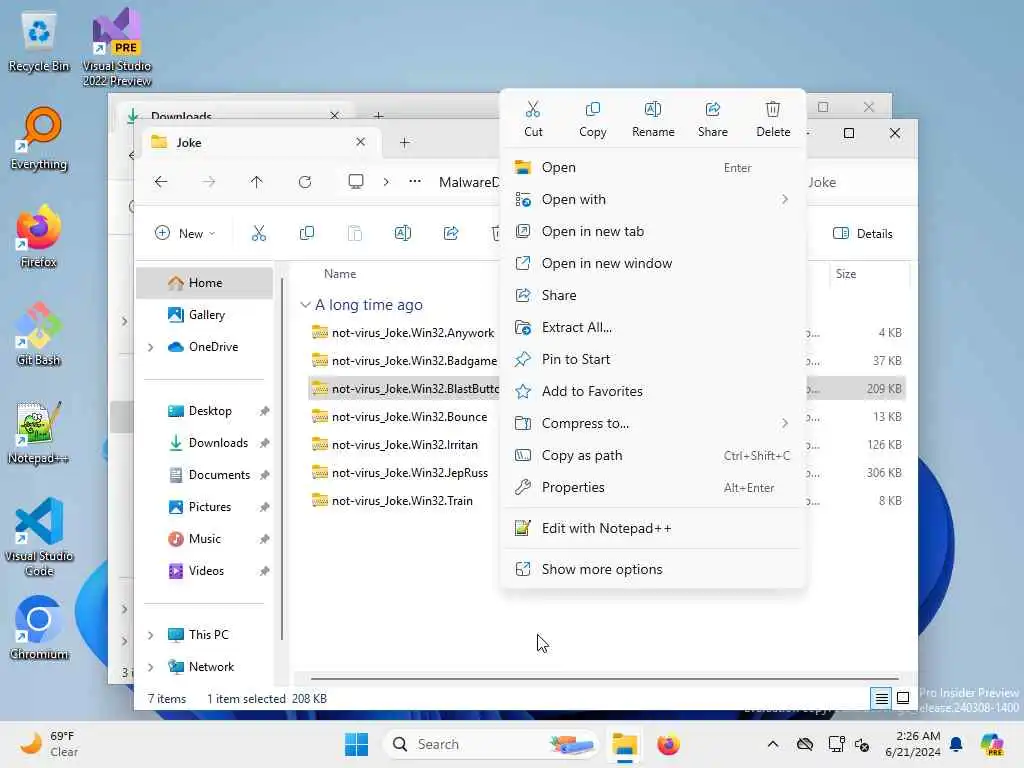Select Show more options

[x=653, y=569]
